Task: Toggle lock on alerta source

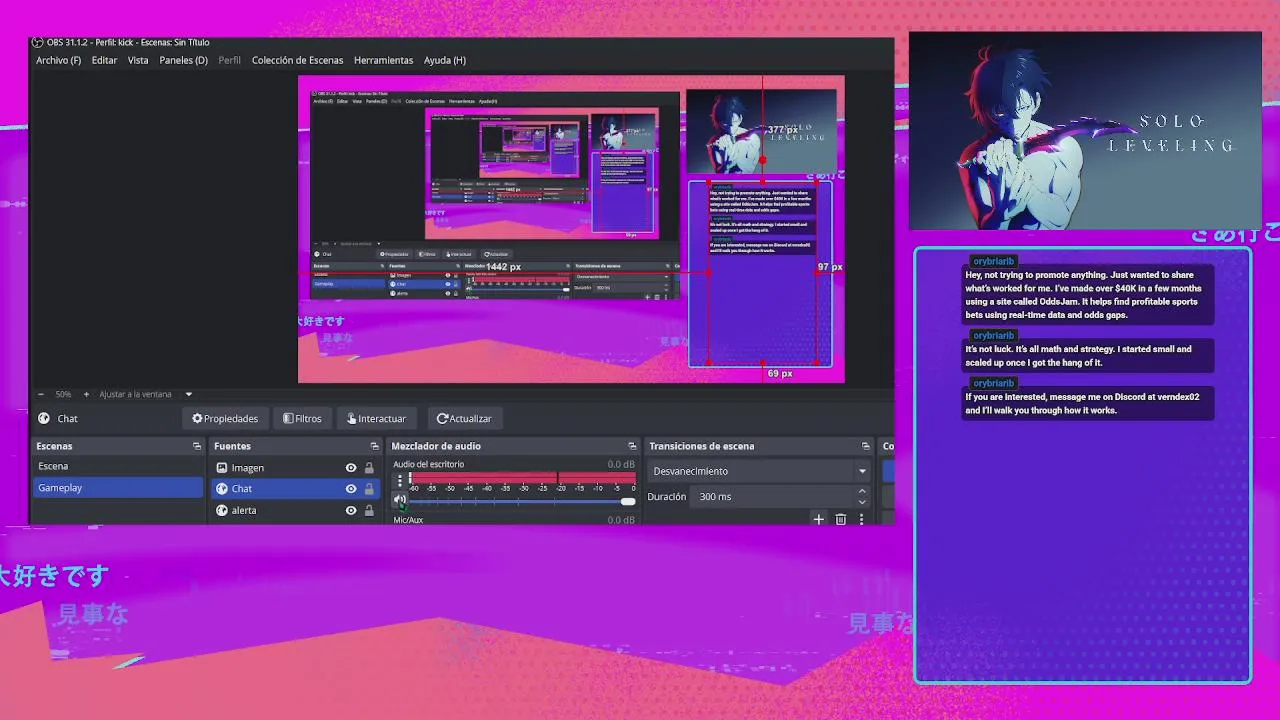Action: [369, 510]
